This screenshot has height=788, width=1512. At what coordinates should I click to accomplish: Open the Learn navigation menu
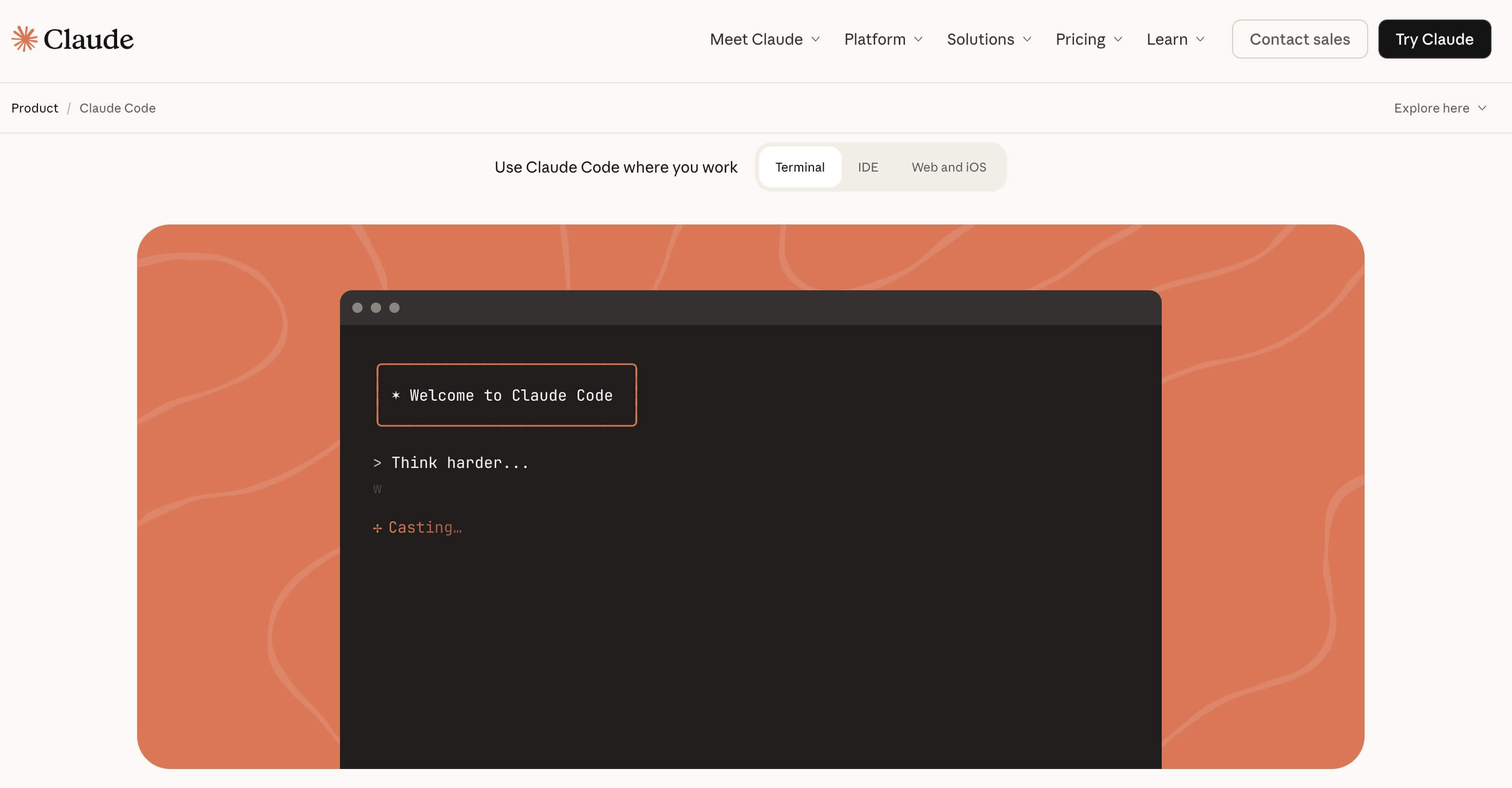click(1175, 40)
